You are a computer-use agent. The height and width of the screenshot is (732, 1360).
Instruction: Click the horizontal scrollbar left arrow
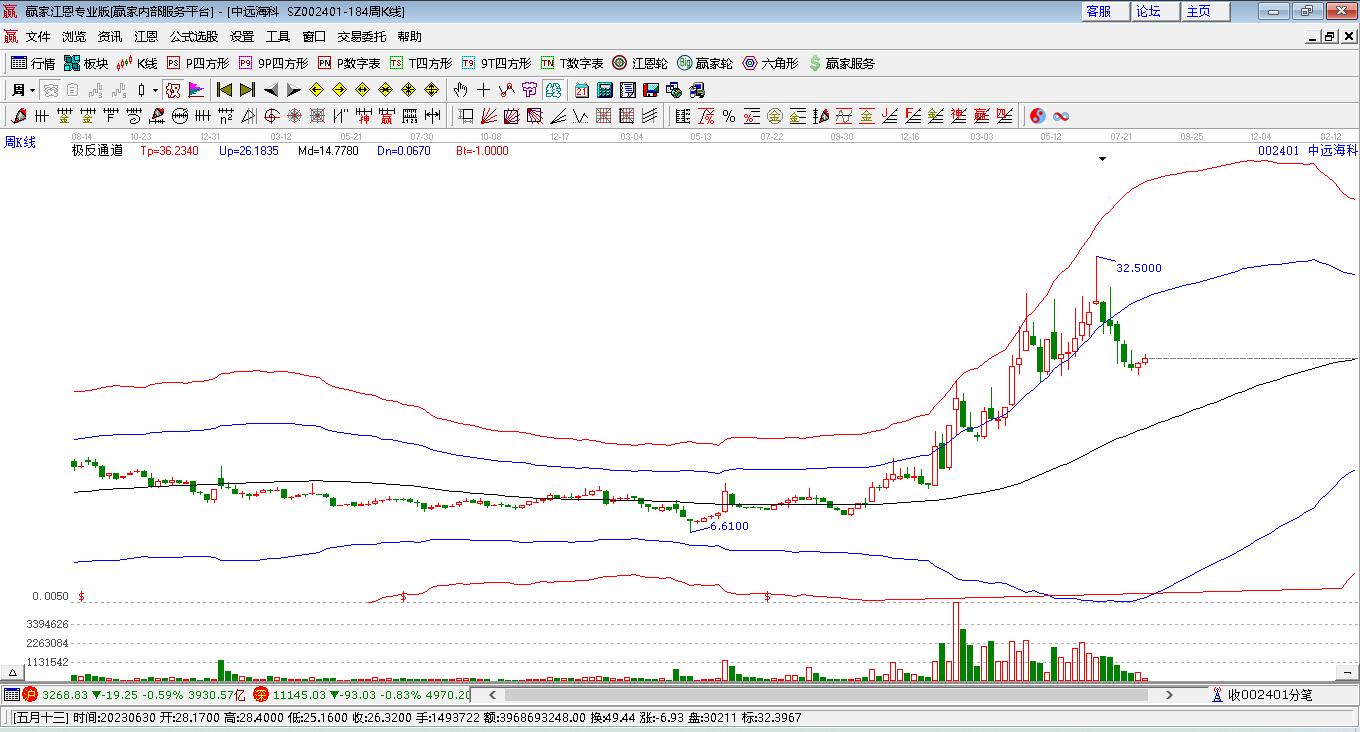[490, 694]
